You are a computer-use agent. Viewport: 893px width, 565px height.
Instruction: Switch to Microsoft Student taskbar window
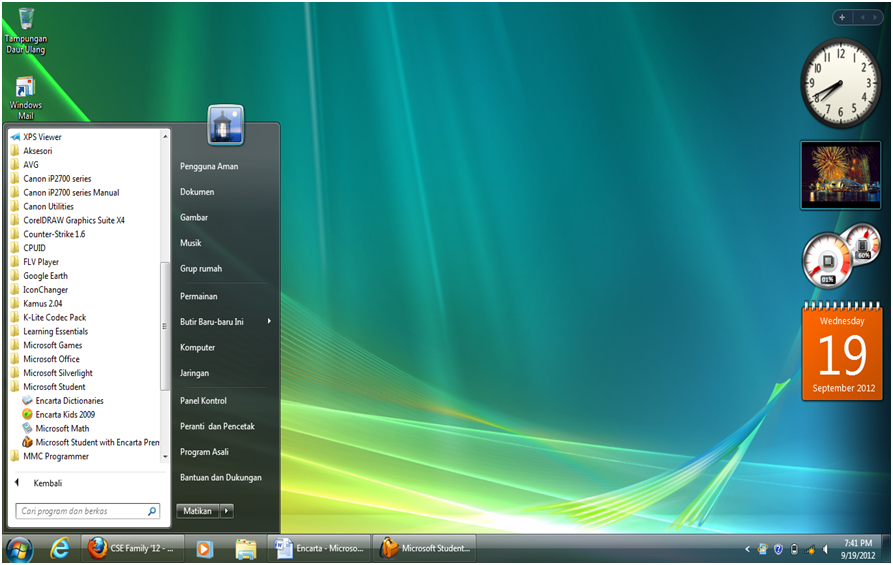425,548
